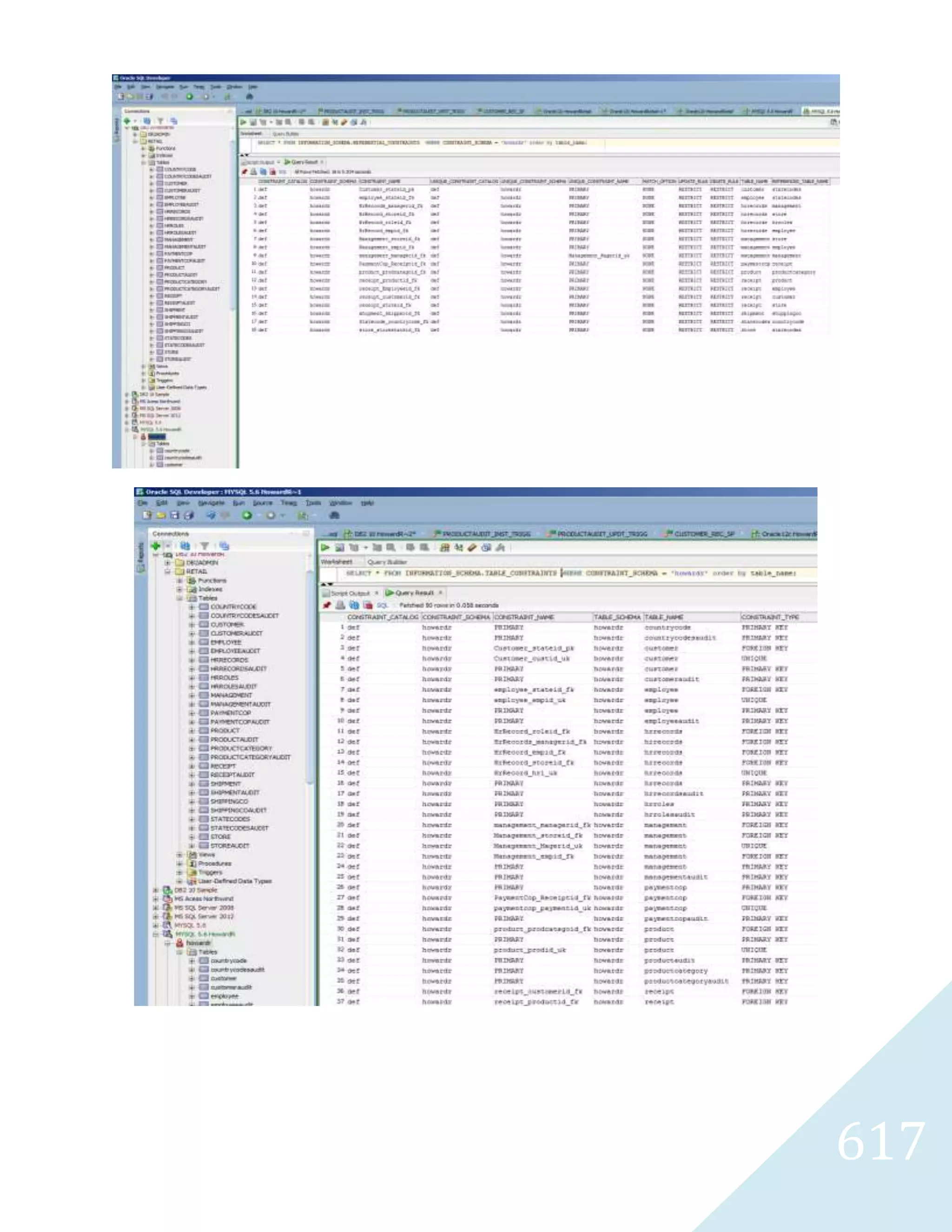Open the Tools menu in lower window
This screenshot has height=1232, width=952.
tap(313, 503)
